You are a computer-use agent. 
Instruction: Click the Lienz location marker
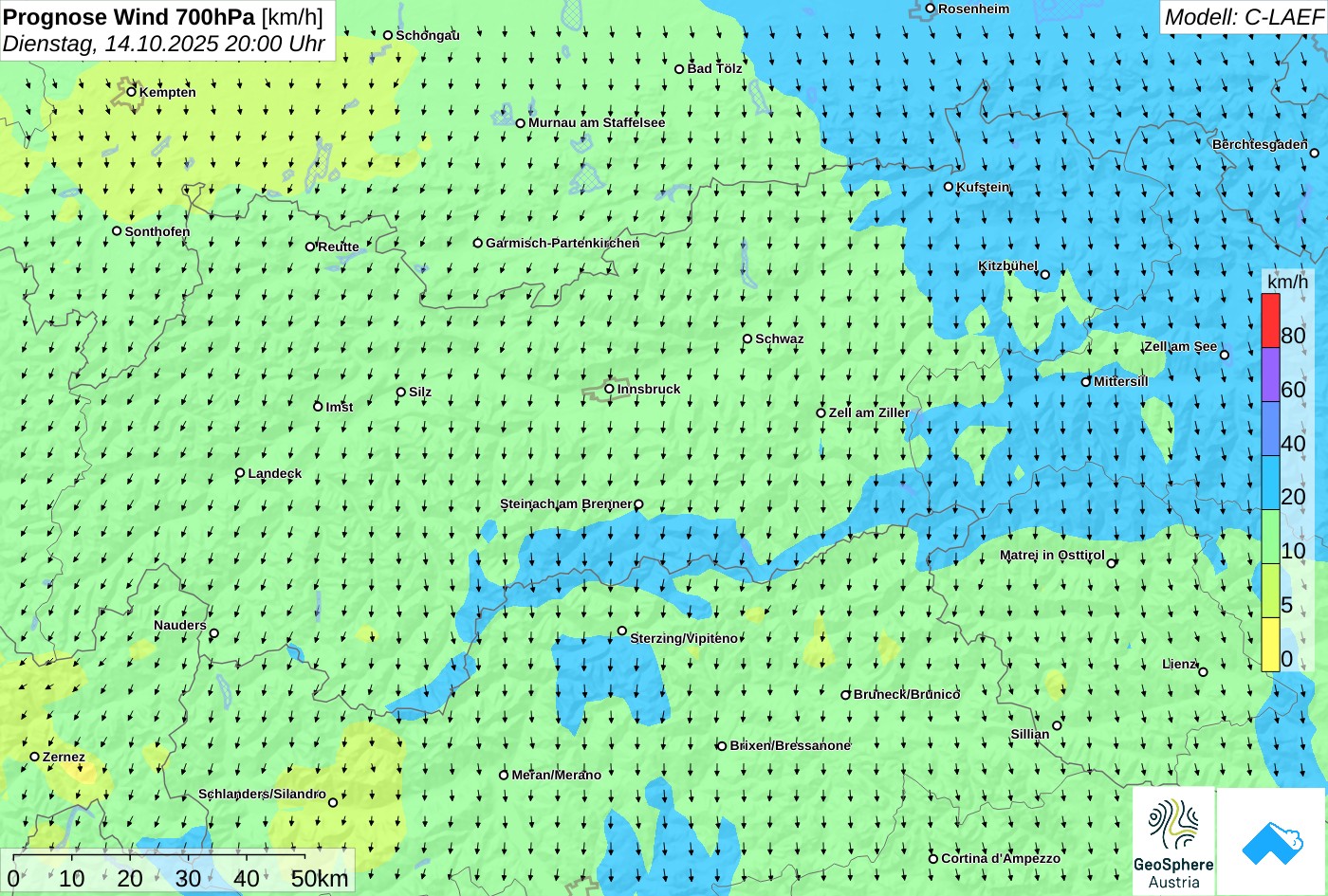tap(1203, 672)
